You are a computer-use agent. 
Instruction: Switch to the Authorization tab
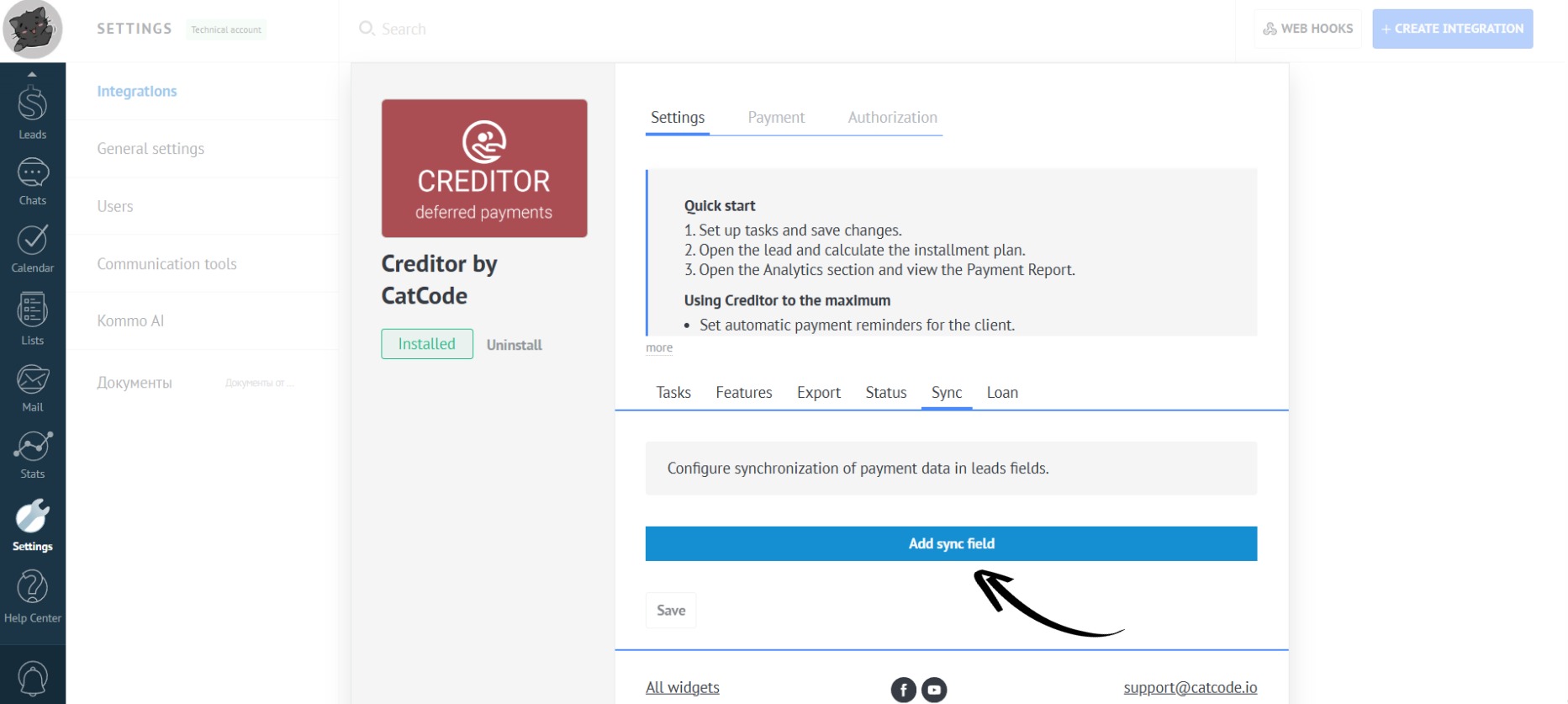(x=892, y=118)
